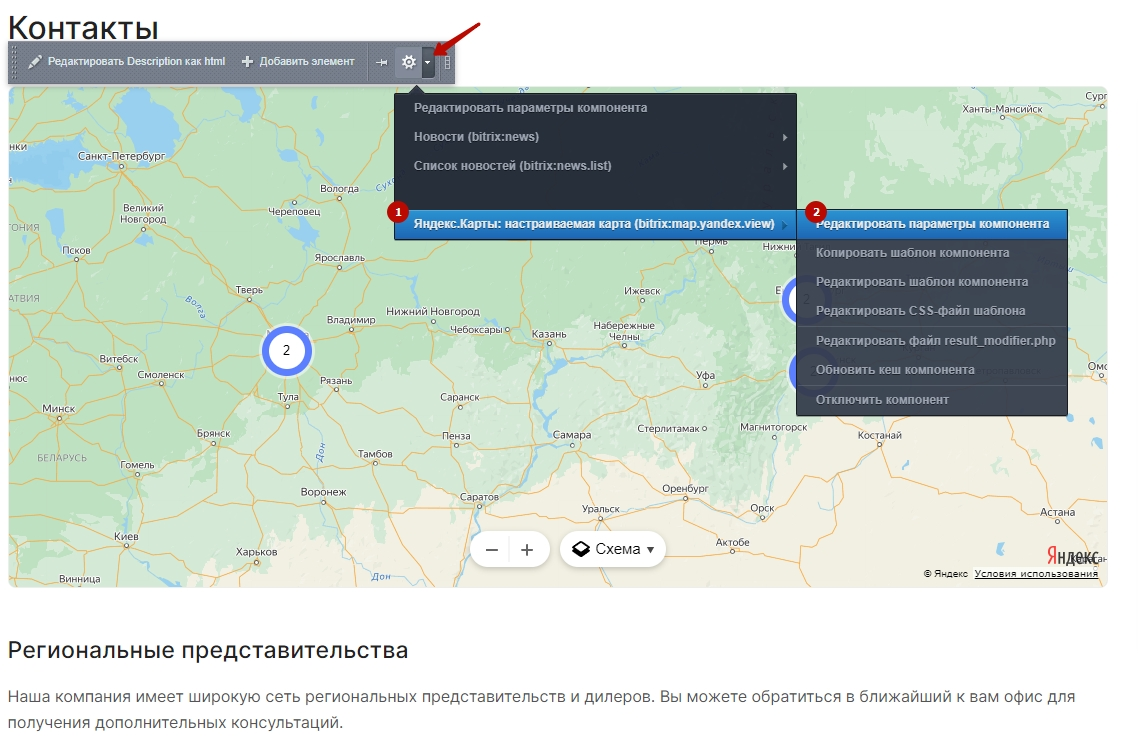Click Добавить элемент button
This screenshot has height=754, width=1138.
298,62
